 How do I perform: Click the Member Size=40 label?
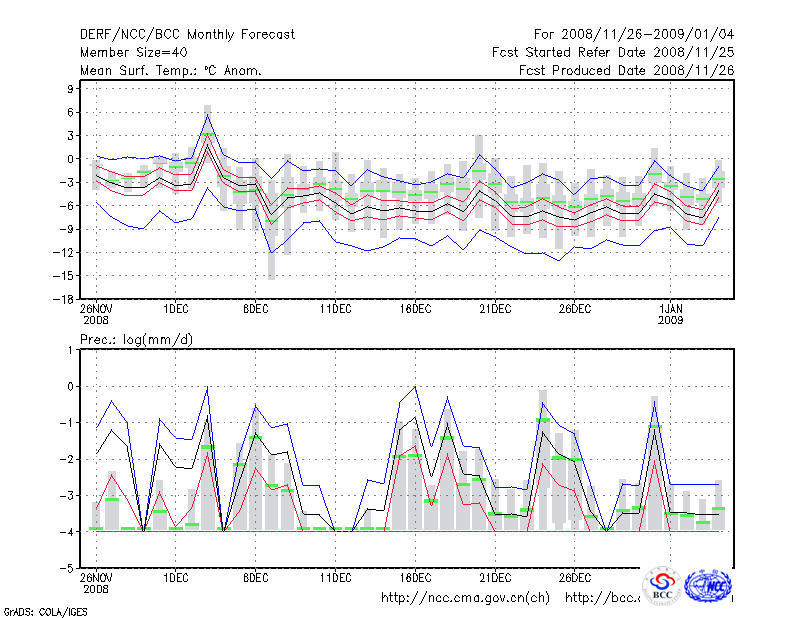tap(134, 52)
